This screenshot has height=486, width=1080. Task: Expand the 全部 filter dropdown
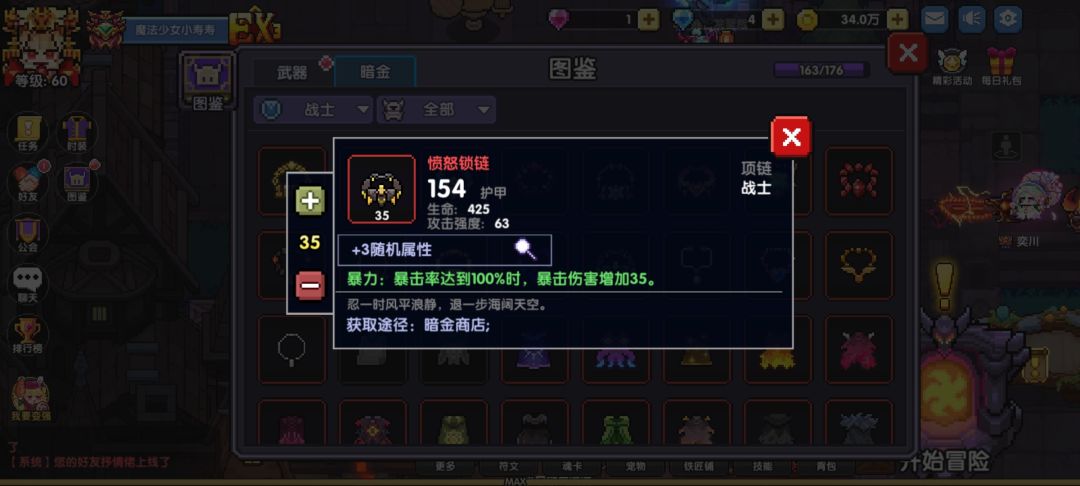coord(436,109)
